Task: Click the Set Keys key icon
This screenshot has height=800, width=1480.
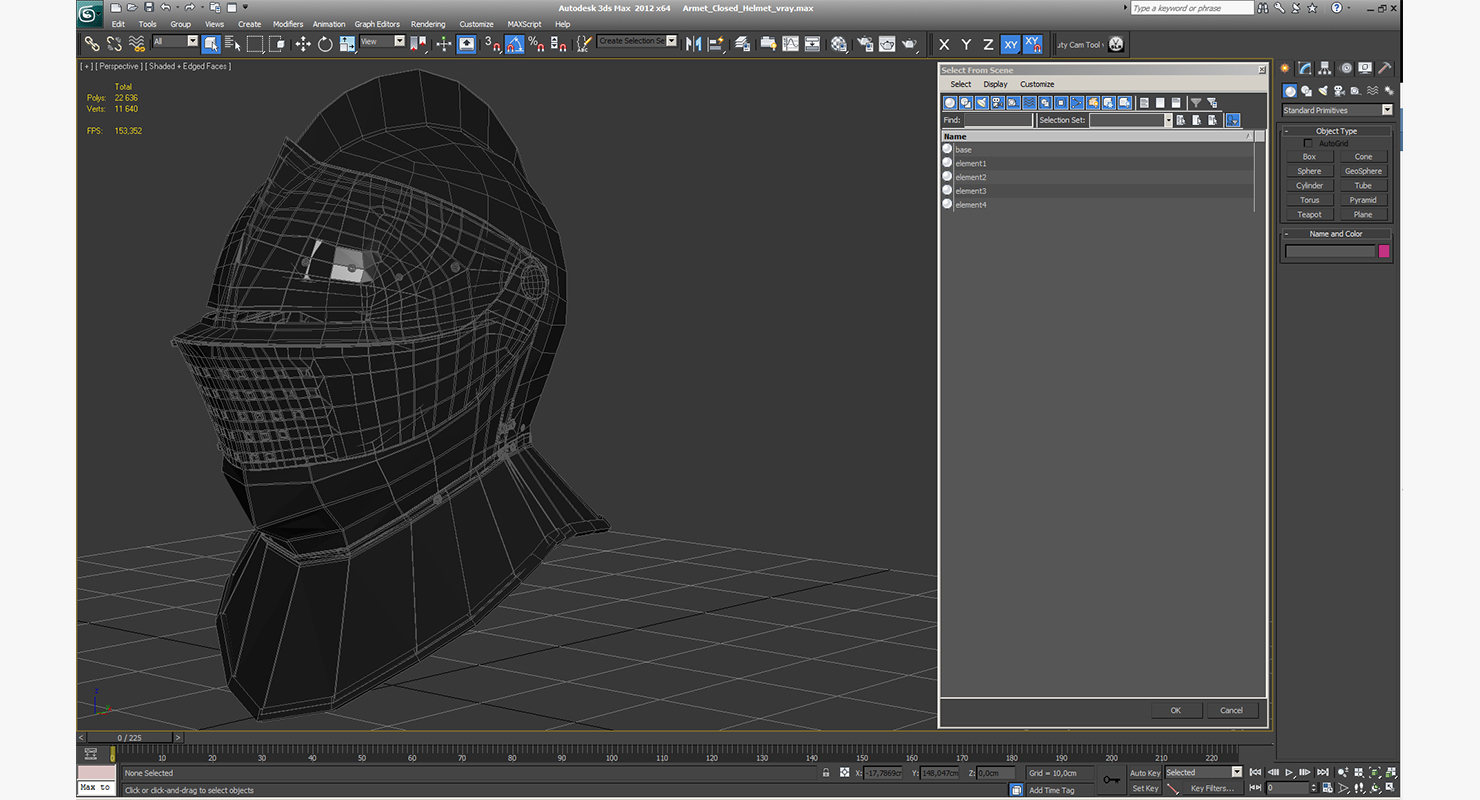Action: 1111,780
